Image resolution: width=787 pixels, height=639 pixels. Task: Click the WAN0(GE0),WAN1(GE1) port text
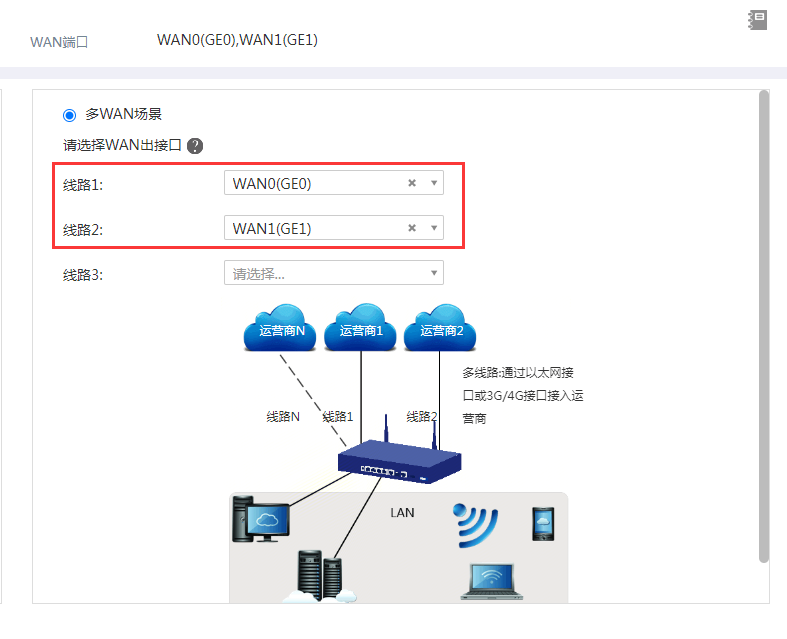coord(237,40)
